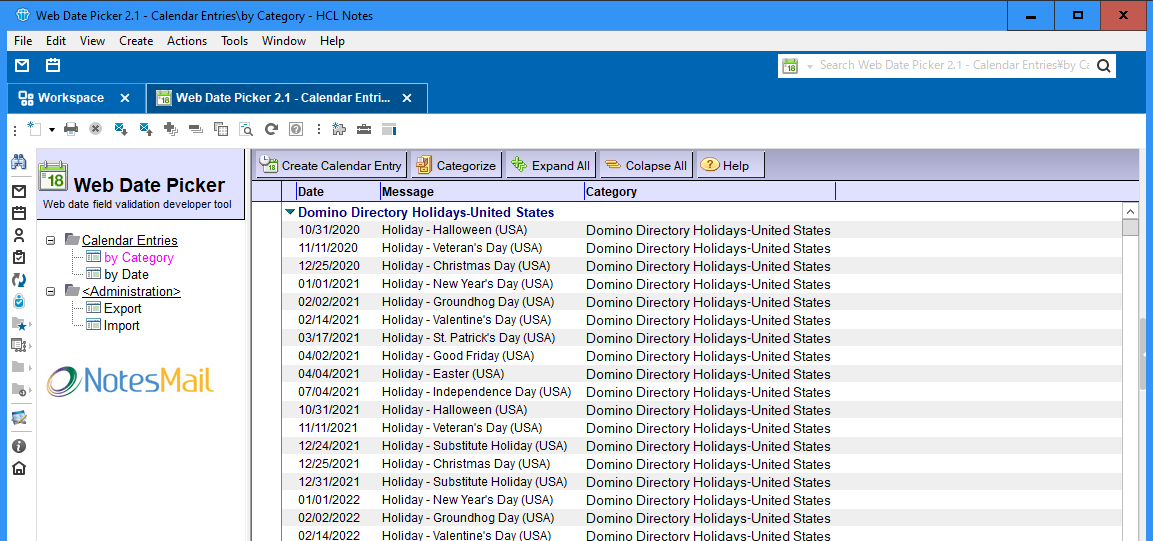The width and height of the screenshot is (1153, 541).
Task: Click the Home icon in left sidebar
Action: [18, 468]
